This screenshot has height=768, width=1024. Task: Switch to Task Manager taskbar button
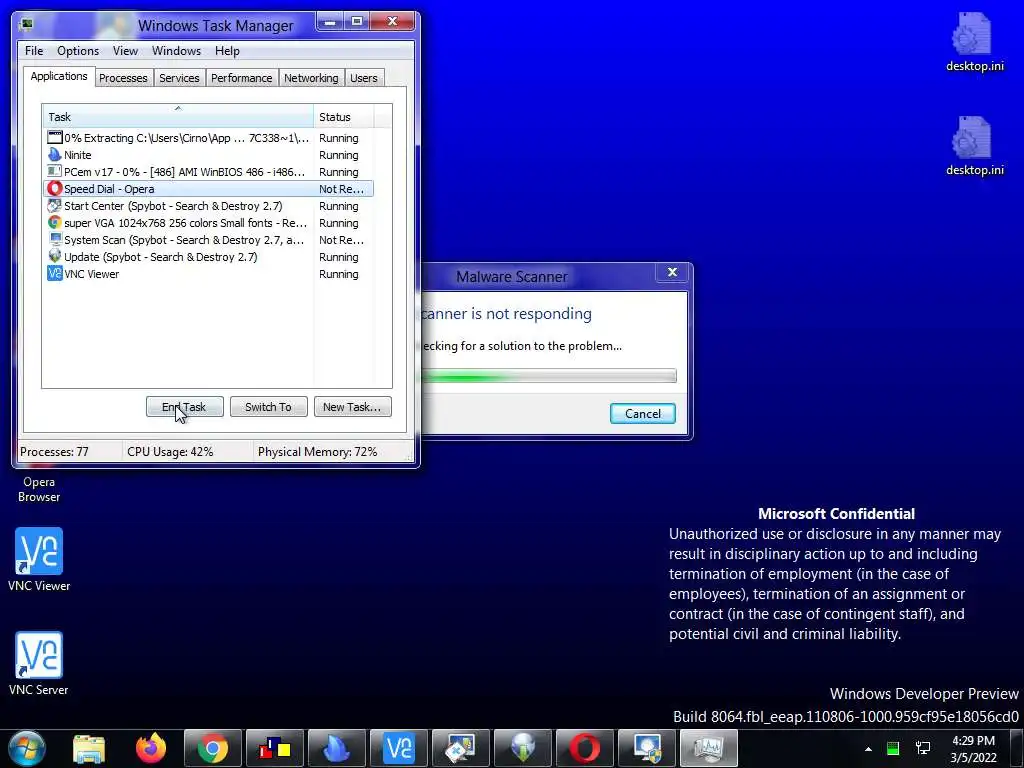[x=709, y=748]
